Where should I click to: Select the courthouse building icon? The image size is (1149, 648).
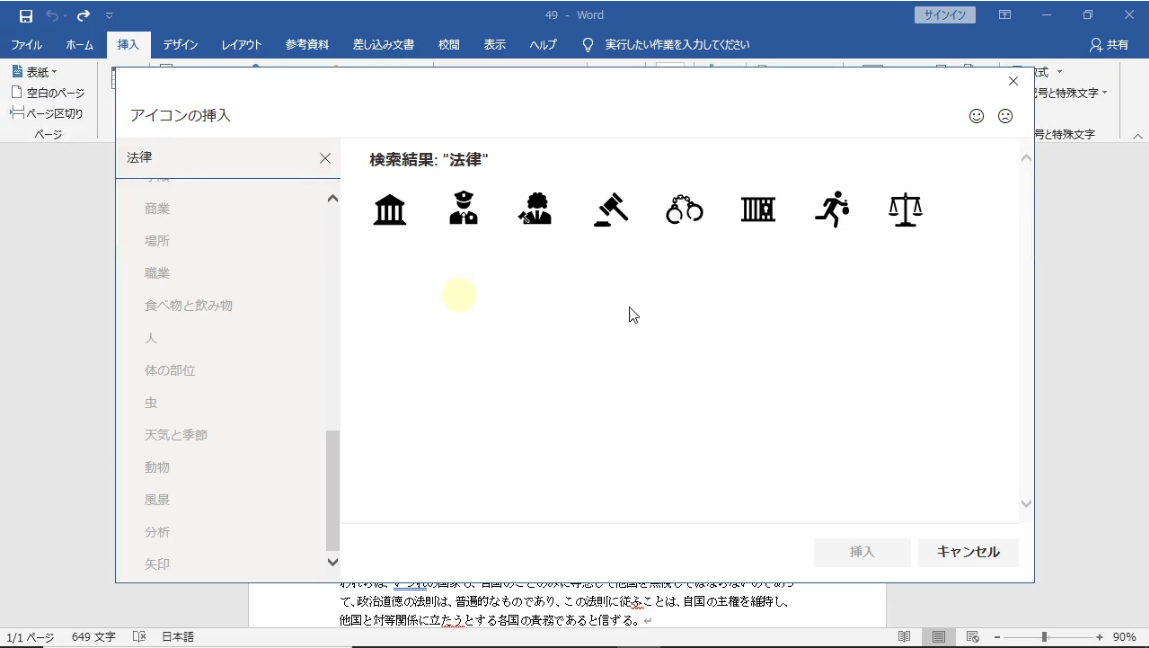(390, 210)
